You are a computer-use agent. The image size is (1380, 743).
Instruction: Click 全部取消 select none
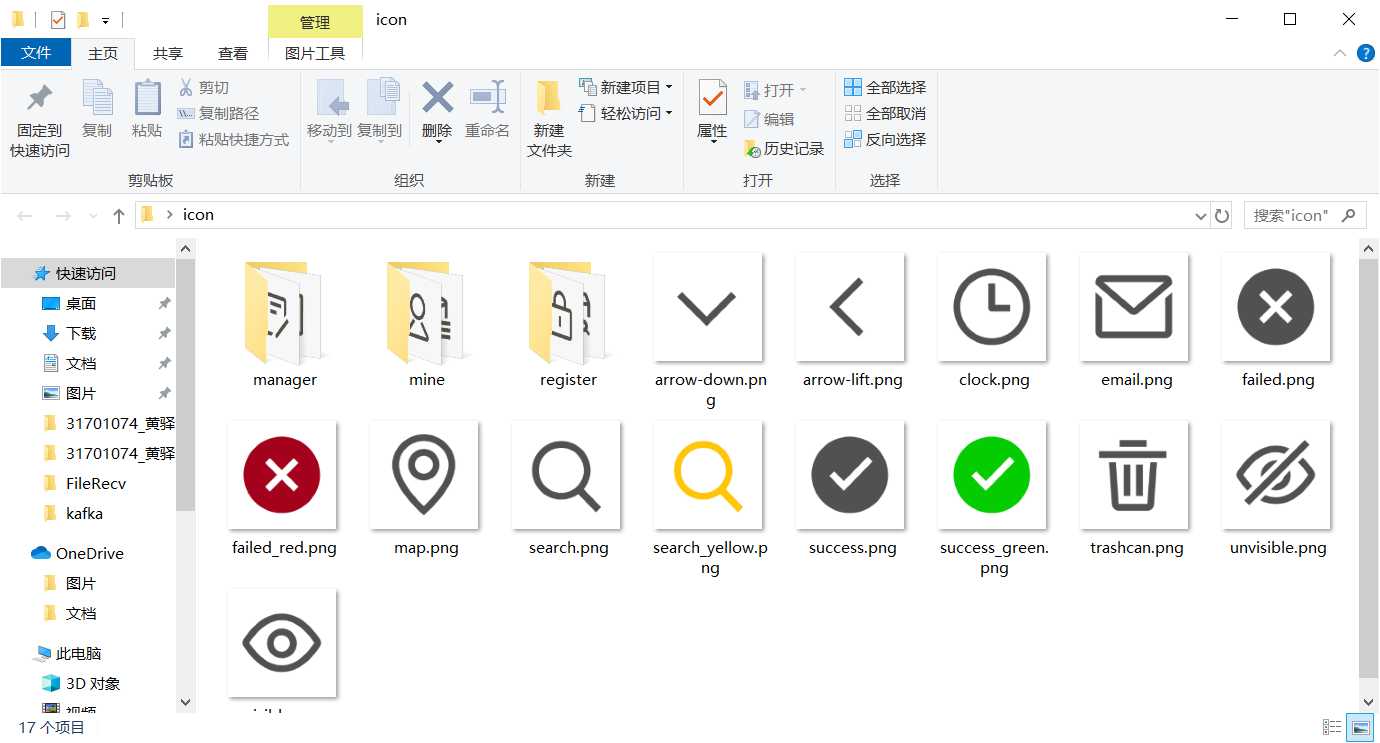click(885, 114)
